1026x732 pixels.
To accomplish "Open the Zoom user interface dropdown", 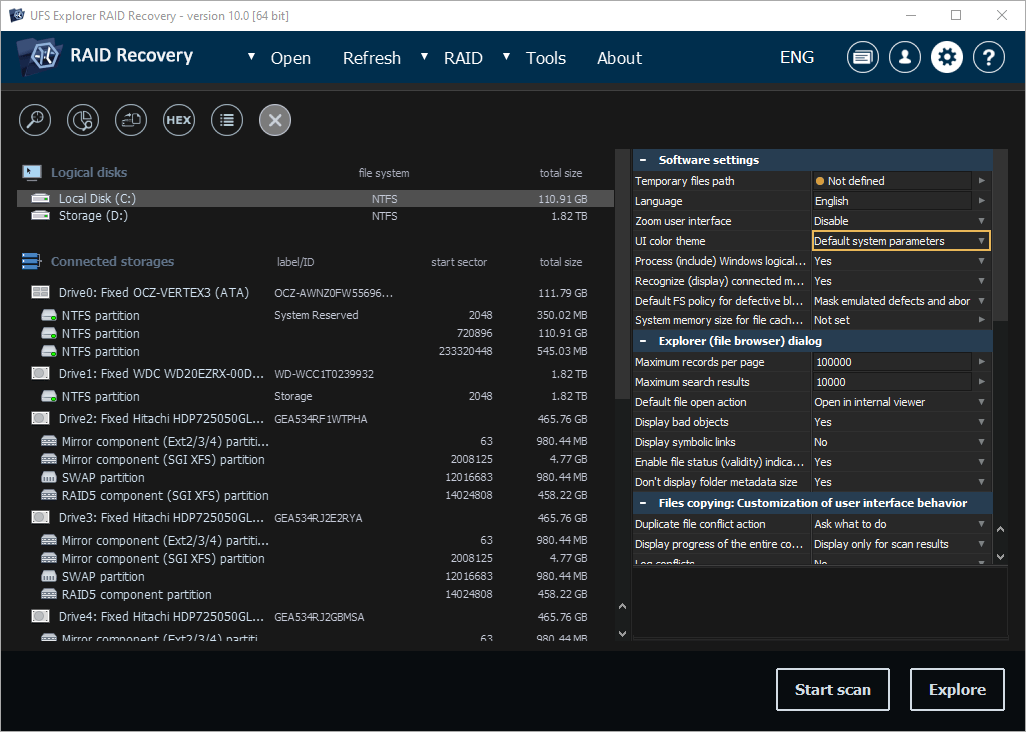I will coord(901,221).
